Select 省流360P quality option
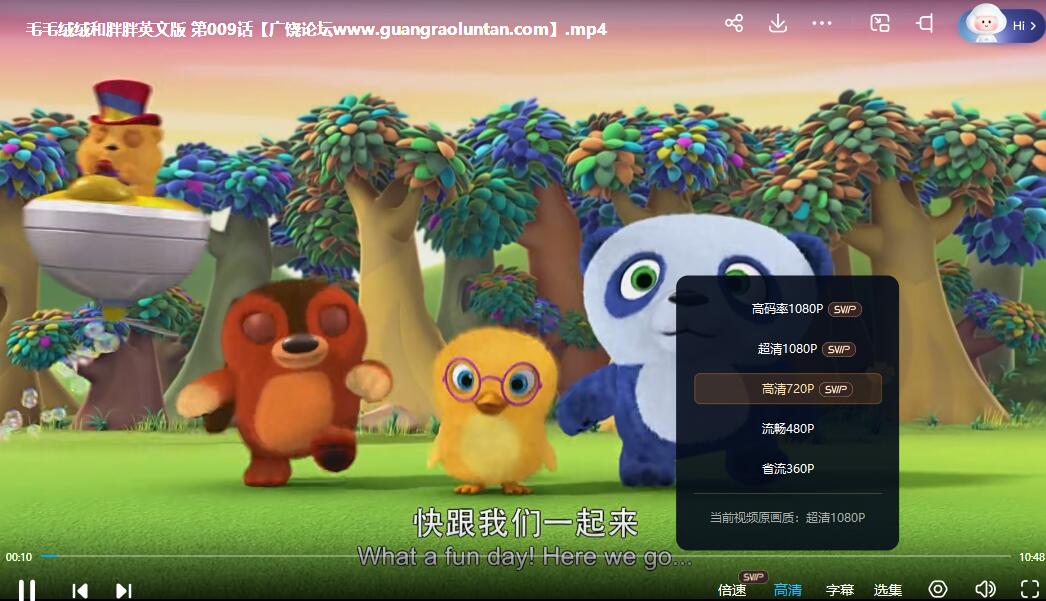This screenshot has height=601, width=1046. [x=788, y=469]
